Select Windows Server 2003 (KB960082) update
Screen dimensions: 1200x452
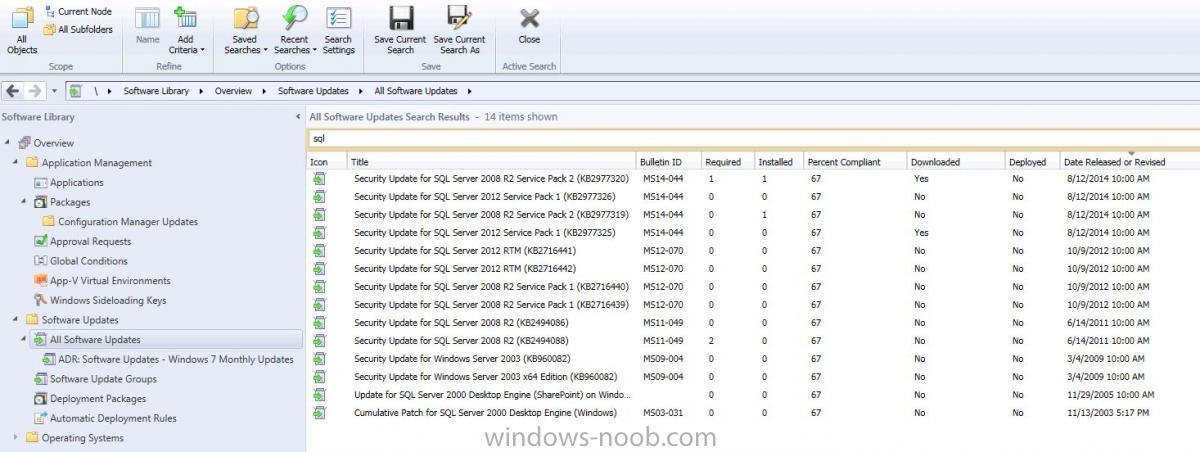(x=752, y=358)
